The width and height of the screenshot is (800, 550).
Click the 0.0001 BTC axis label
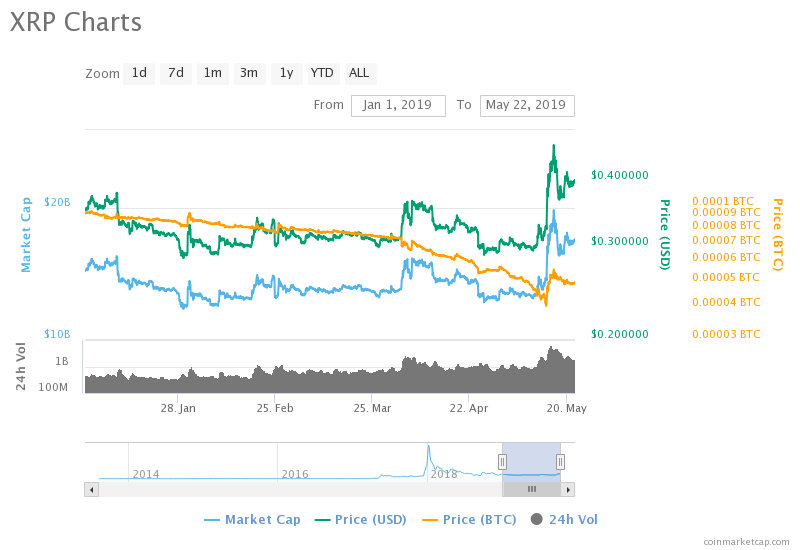(723, 201)
